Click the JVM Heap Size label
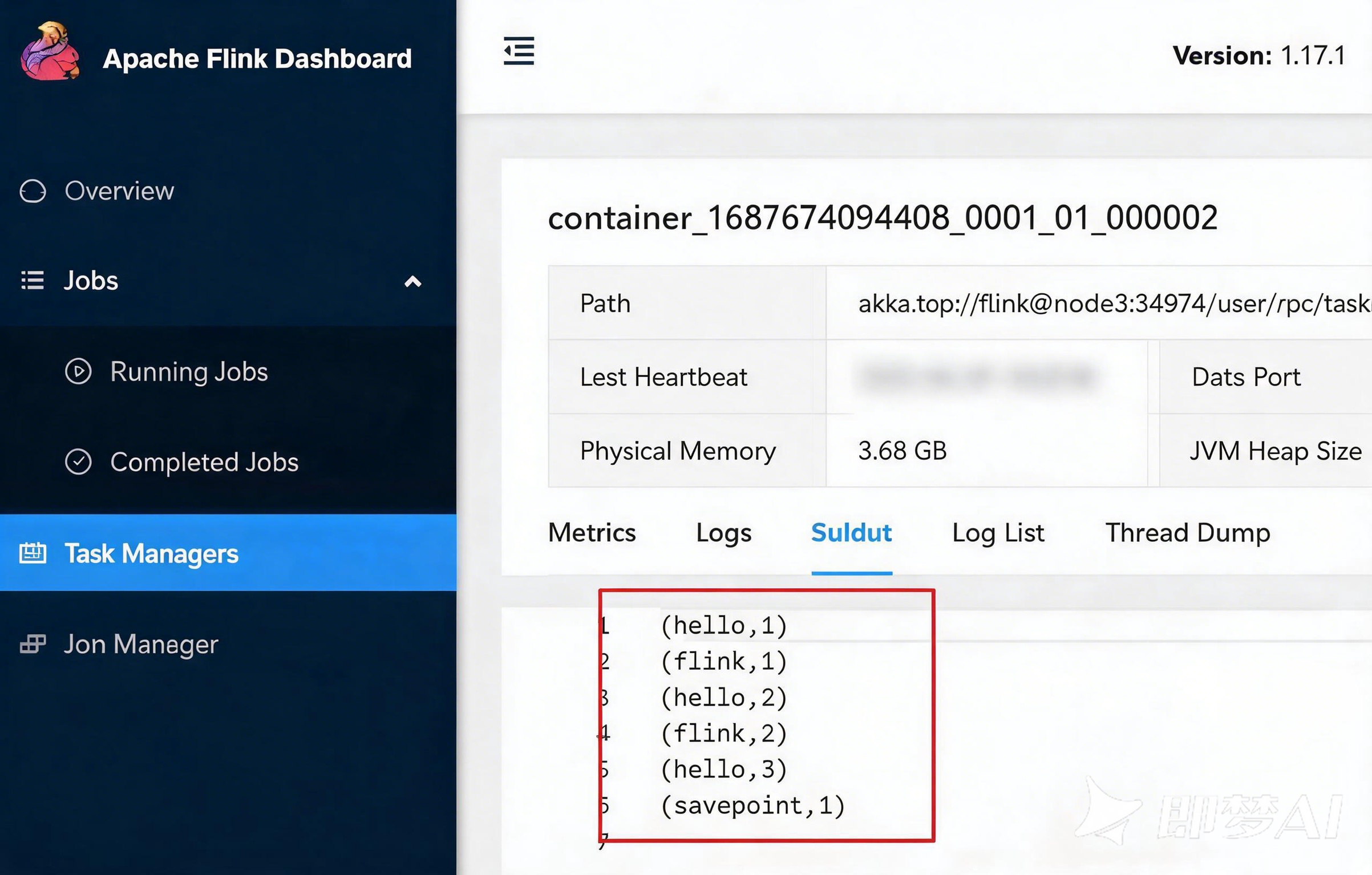 [1276, 451]
